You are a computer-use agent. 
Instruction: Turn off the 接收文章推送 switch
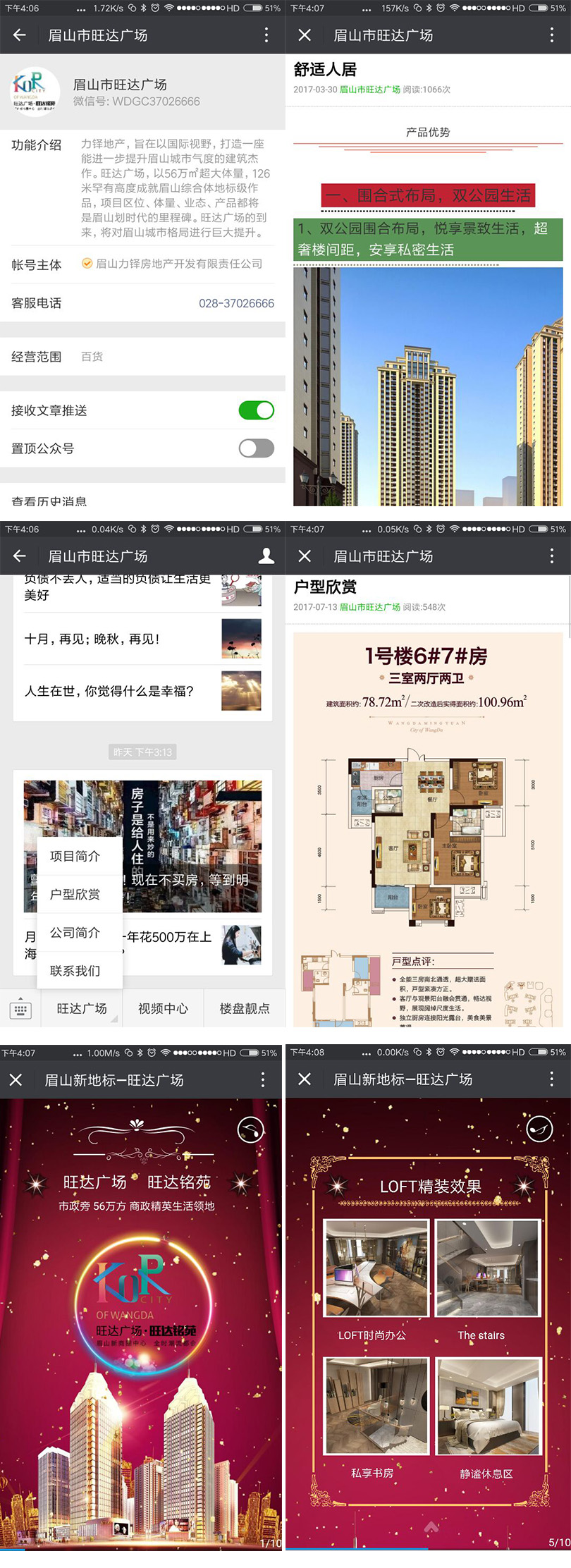257,410
